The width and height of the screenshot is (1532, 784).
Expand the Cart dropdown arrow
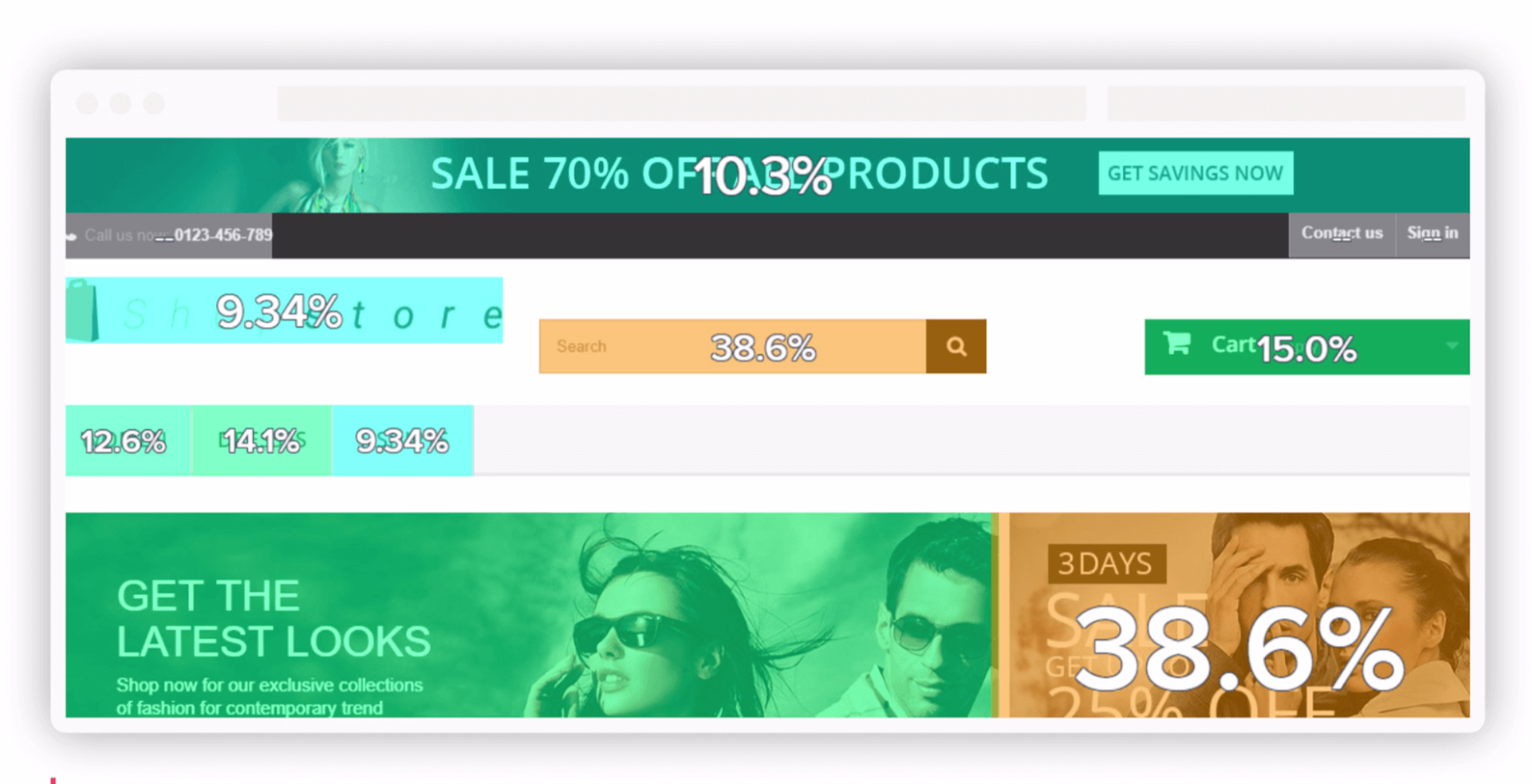coord(1452,345)
